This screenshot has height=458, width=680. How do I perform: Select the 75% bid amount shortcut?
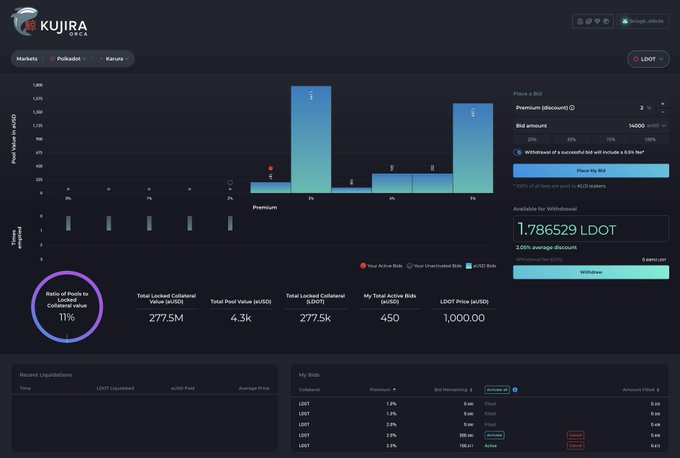(x=611, y=139)
